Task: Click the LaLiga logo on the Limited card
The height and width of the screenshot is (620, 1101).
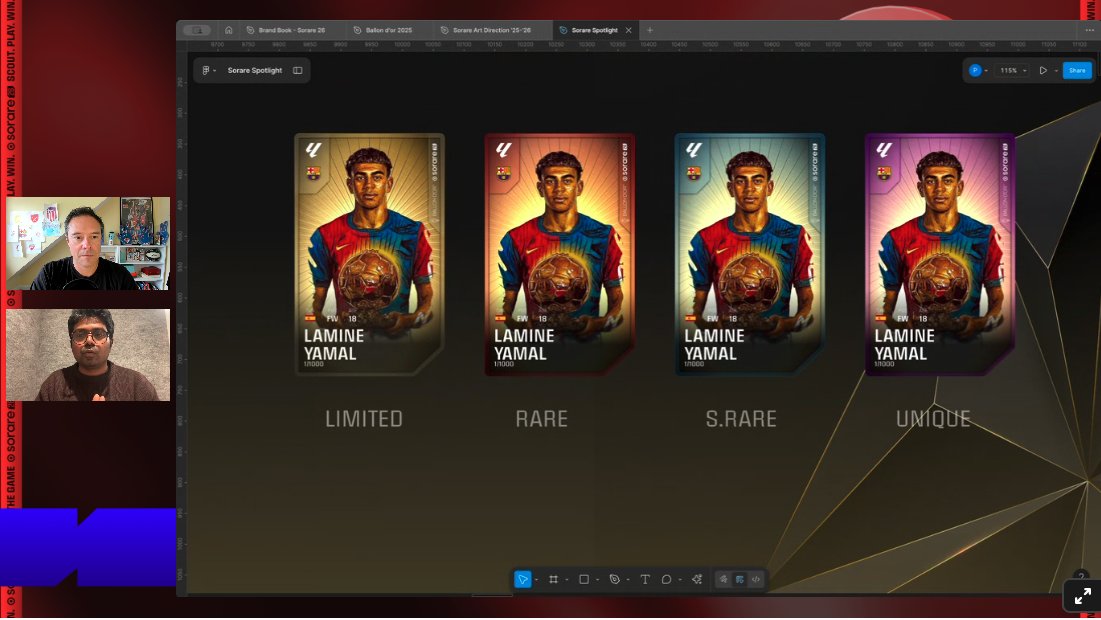Action: click(313, 150)
